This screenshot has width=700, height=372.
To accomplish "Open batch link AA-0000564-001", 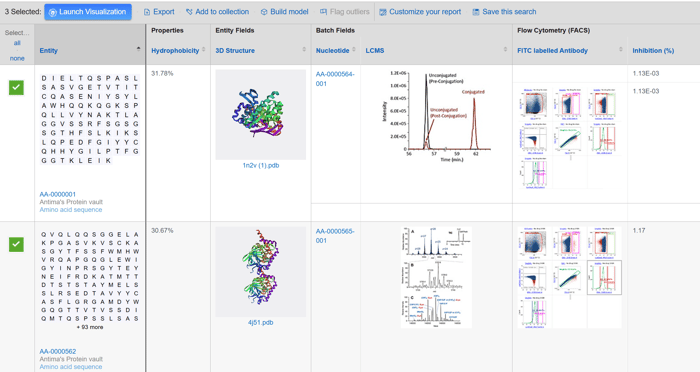I will tap(335, 79).
